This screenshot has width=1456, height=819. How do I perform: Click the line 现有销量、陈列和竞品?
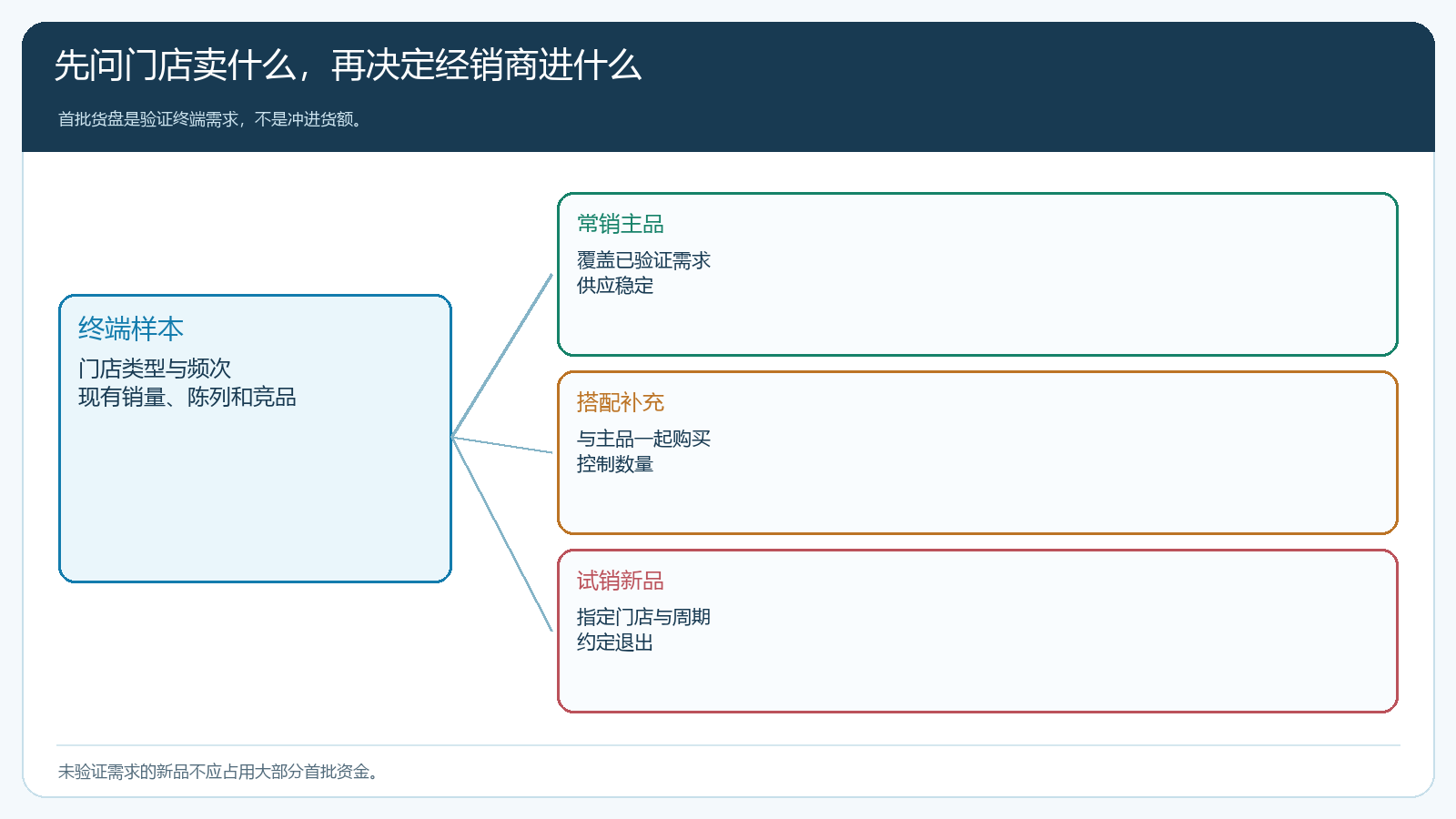tap(187, 397)
